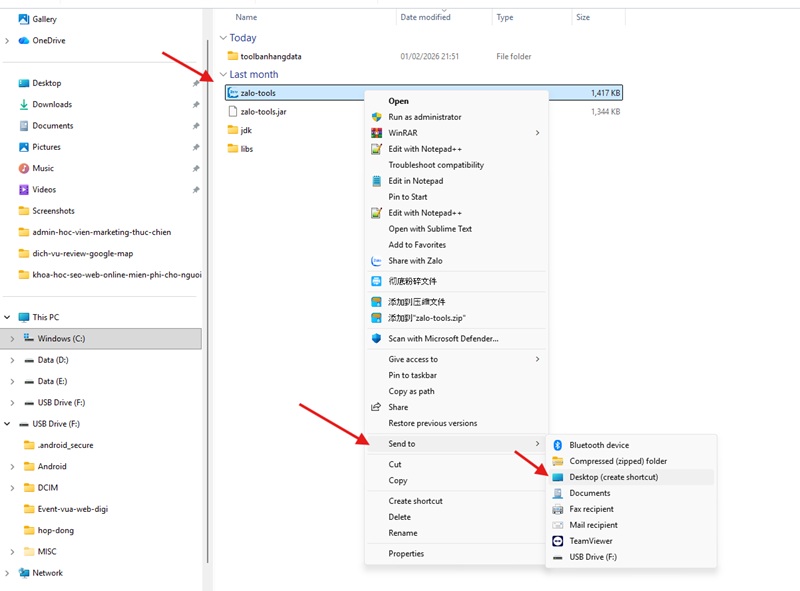Expand the Data (D:) drive tree
800x591 pixels.
12,360
